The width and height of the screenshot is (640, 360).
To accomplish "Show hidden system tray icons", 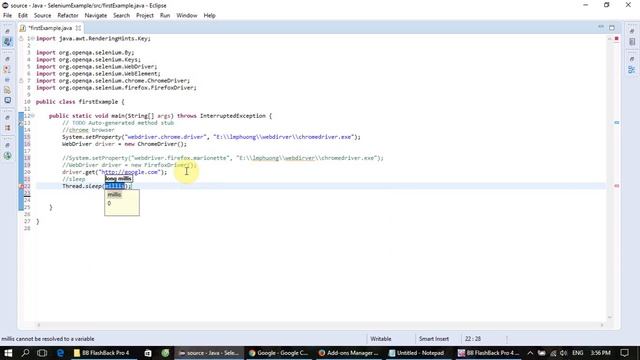I will tap(530, 353).
